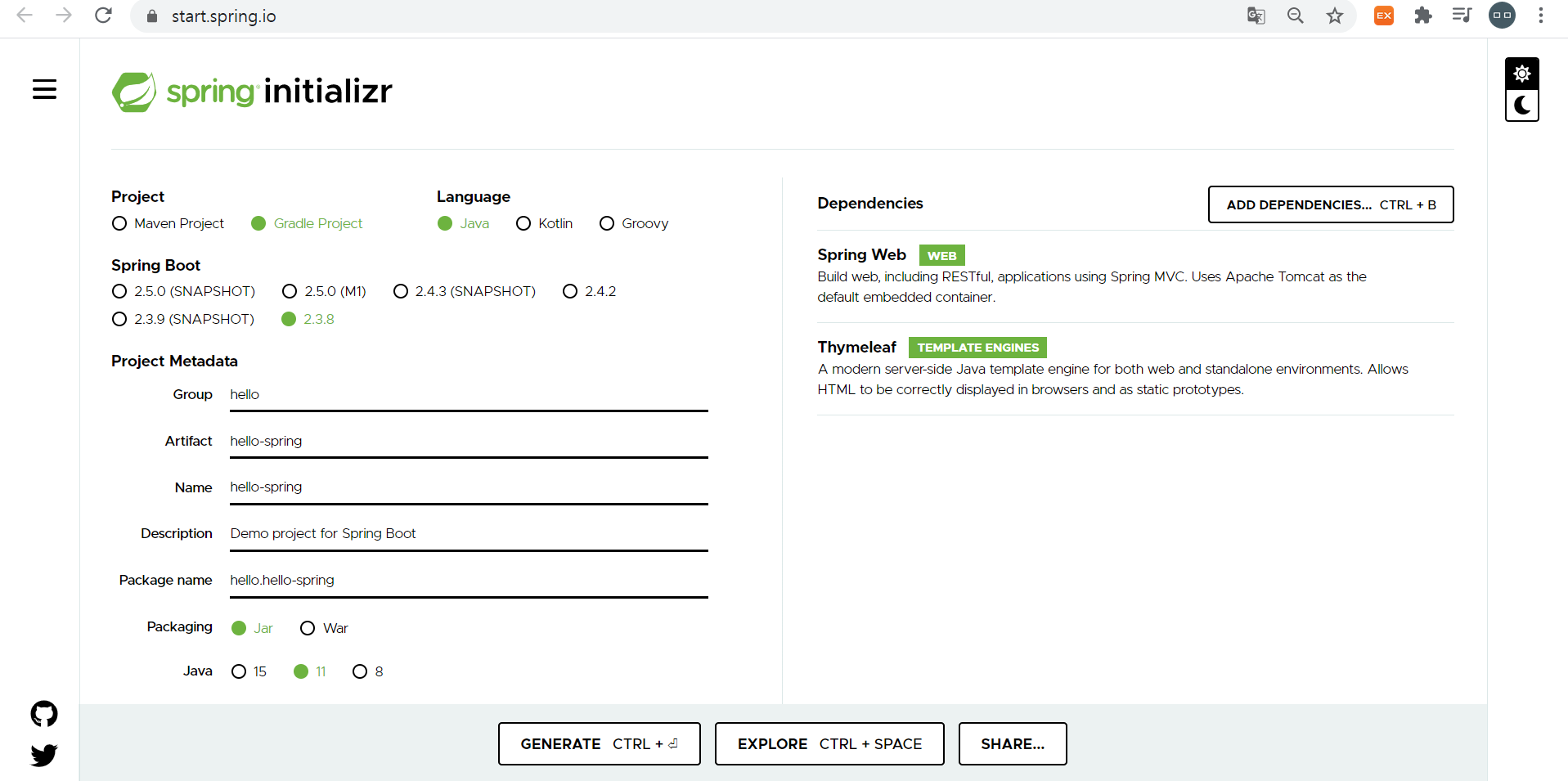
Task: Click the Spring Web dependency entry
Action: click(1135, 276)
